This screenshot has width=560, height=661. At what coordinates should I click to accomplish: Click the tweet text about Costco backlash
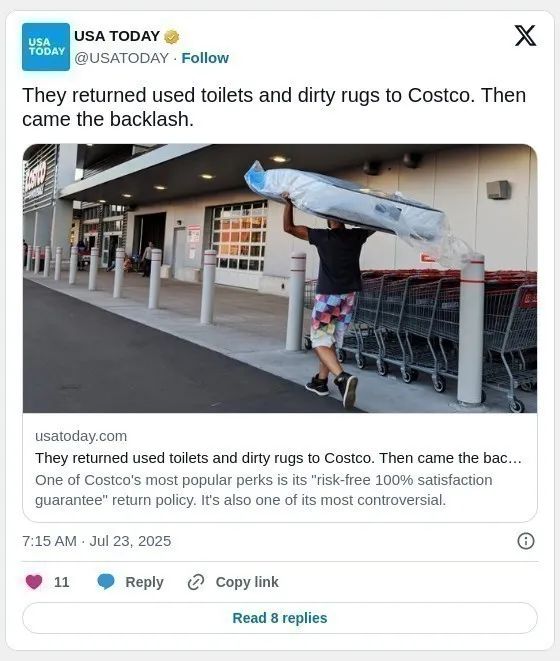click(x=274, y=107)
